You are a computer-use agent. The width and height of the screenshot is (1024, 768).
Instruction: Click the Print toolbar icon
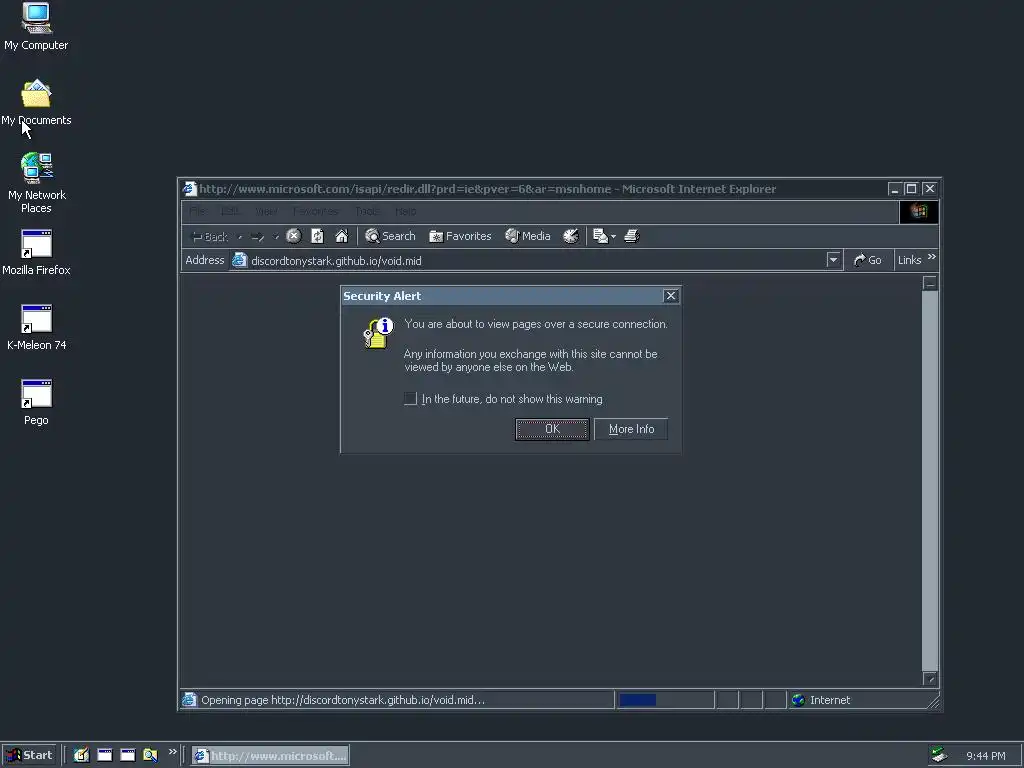pyautogui.click(x=632, y=236)
